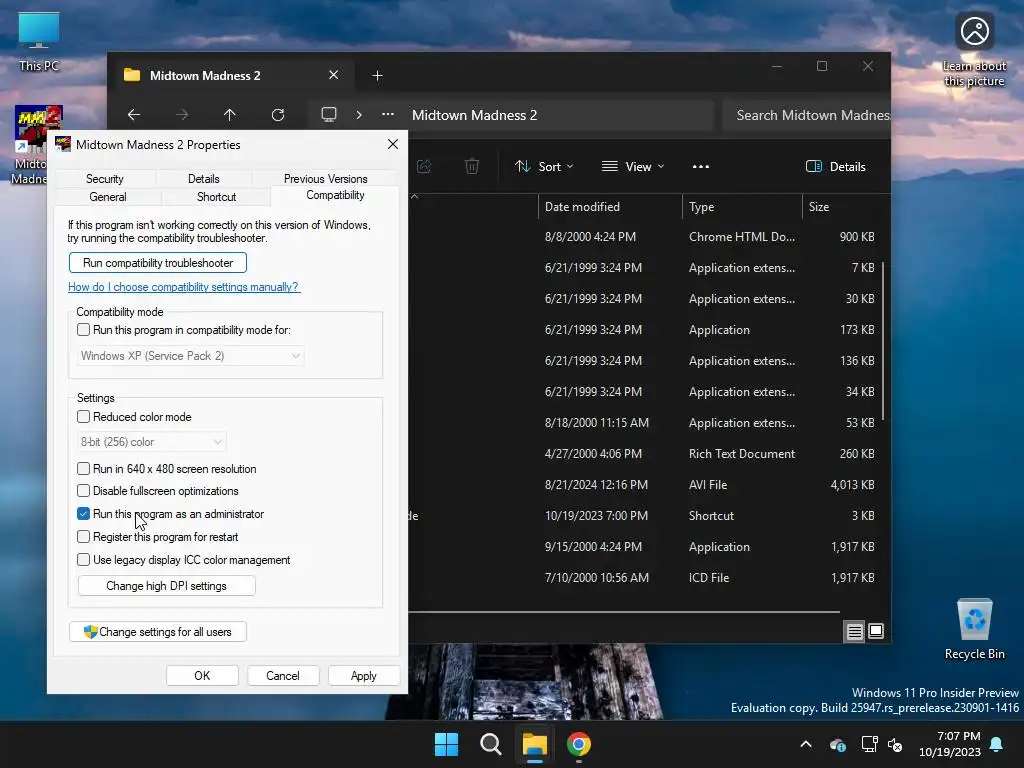The image size is (1024, 768).
Task: Click Cancel in Properties dialog
Action: [x=283, y=676]
